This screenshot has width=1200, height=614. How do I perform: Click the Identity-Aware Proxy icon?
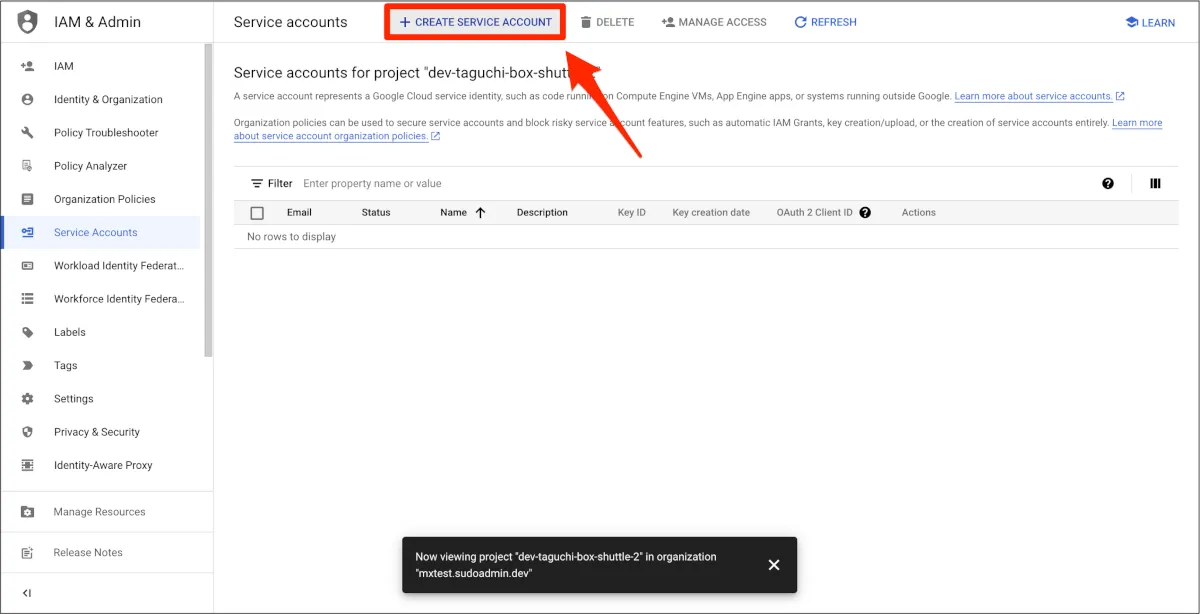28,465
